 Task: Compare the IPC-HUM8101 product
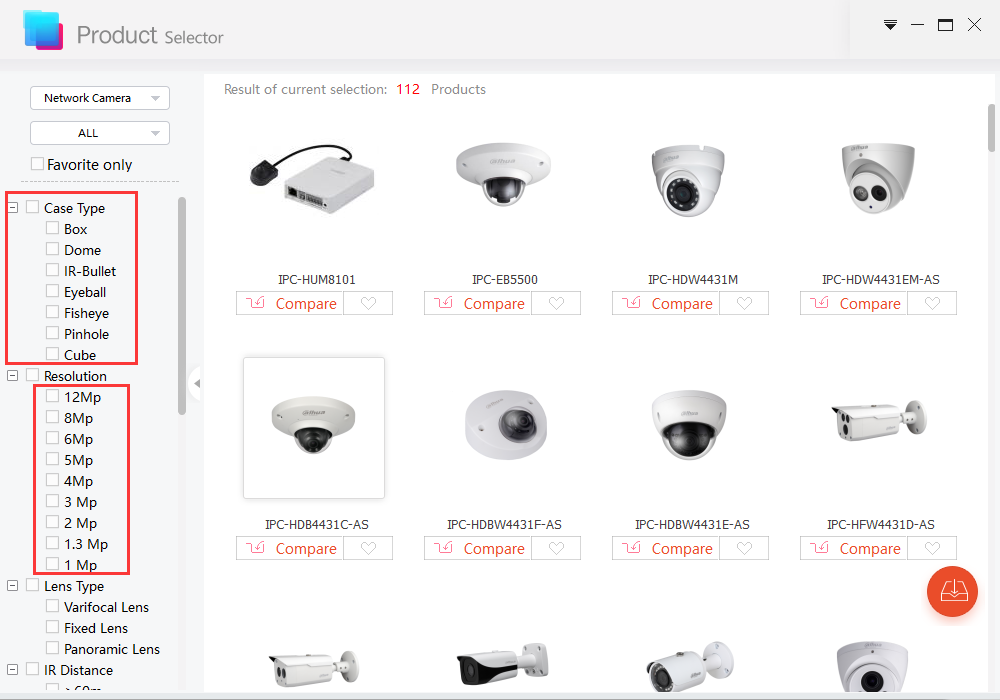pos(290,303)
